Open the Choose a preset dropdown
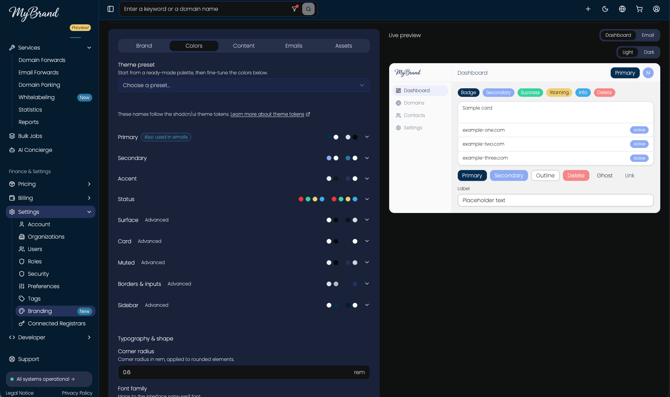Image resolution: width=670 pixels, height=397 pixels. [x=244, y=85]
